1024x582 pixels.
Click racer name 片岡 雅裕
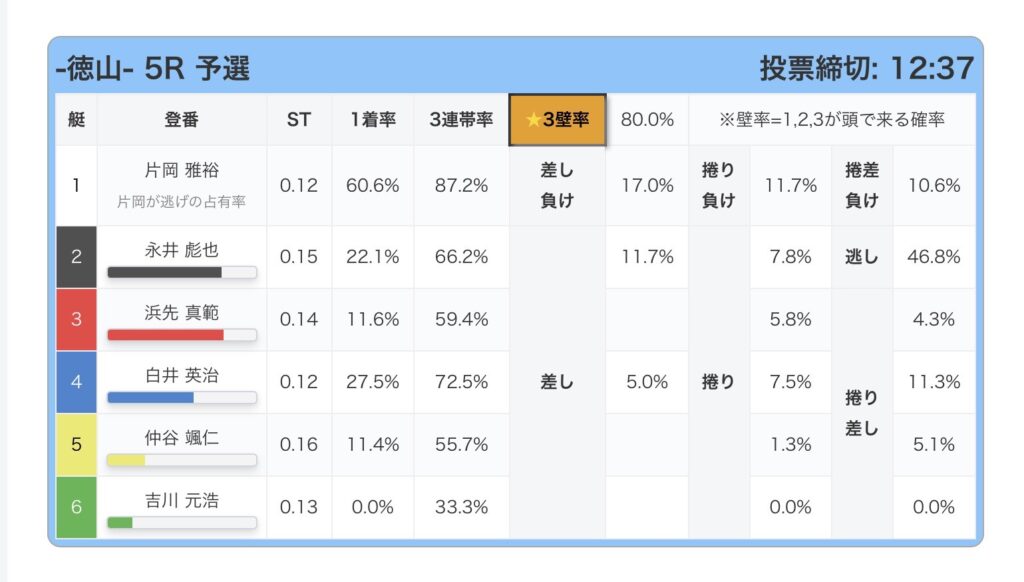181,172
